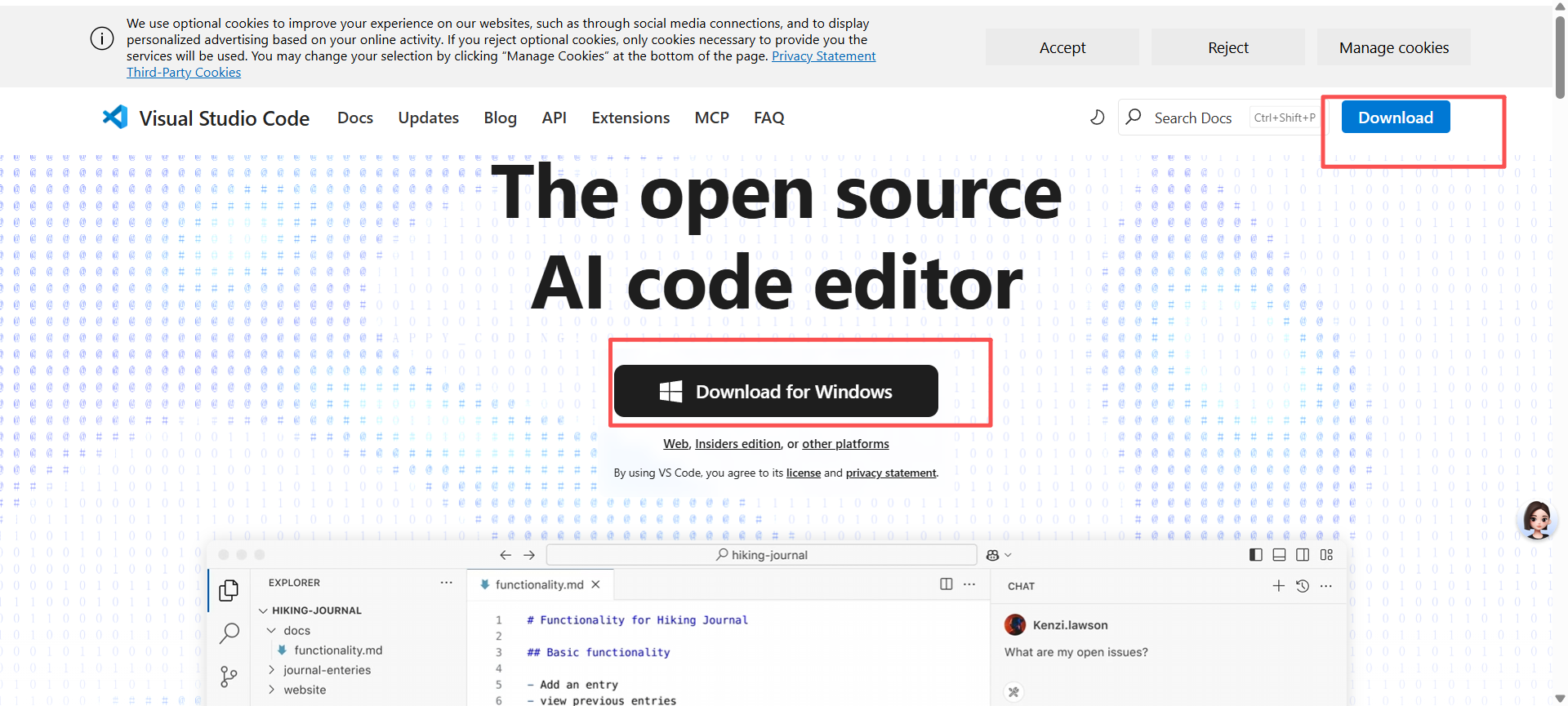1568x706 pixels.
Task: Open the Extensions navigation link
Action: pyautogui.click(x=631, y=118)
